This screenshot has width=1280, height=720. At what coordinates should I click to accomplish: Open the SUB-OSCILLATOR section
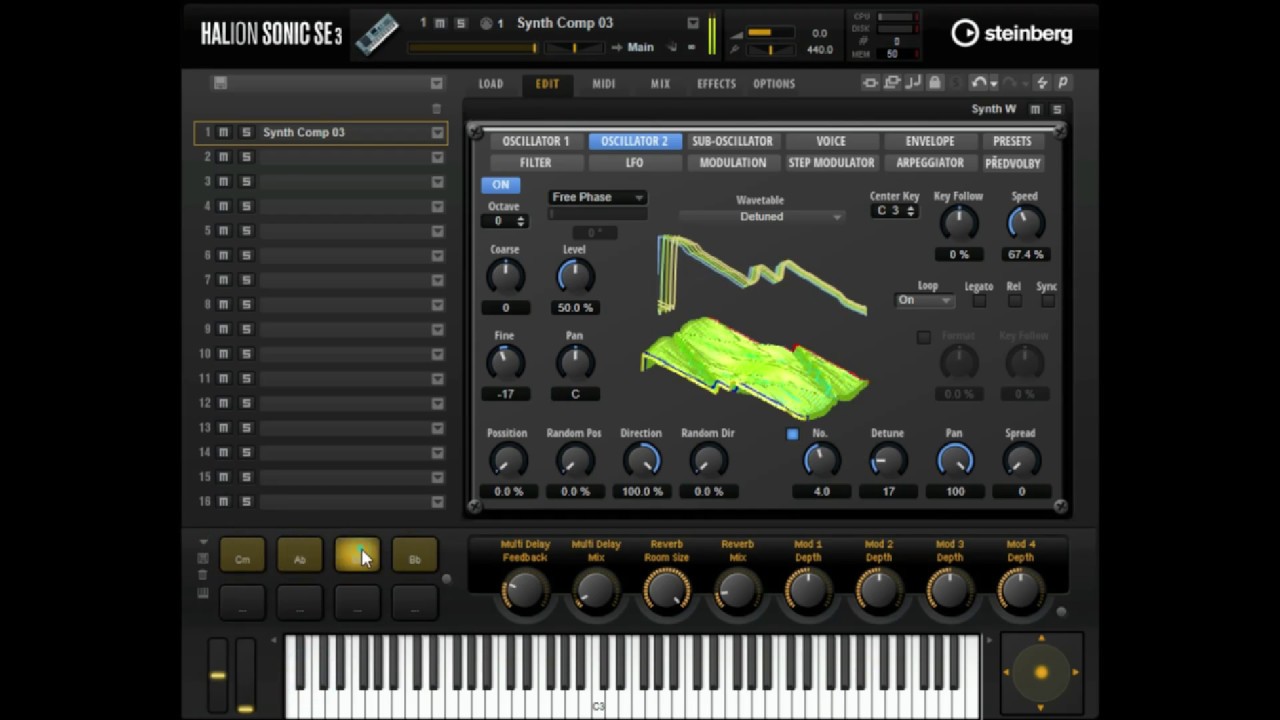point(732,141)
